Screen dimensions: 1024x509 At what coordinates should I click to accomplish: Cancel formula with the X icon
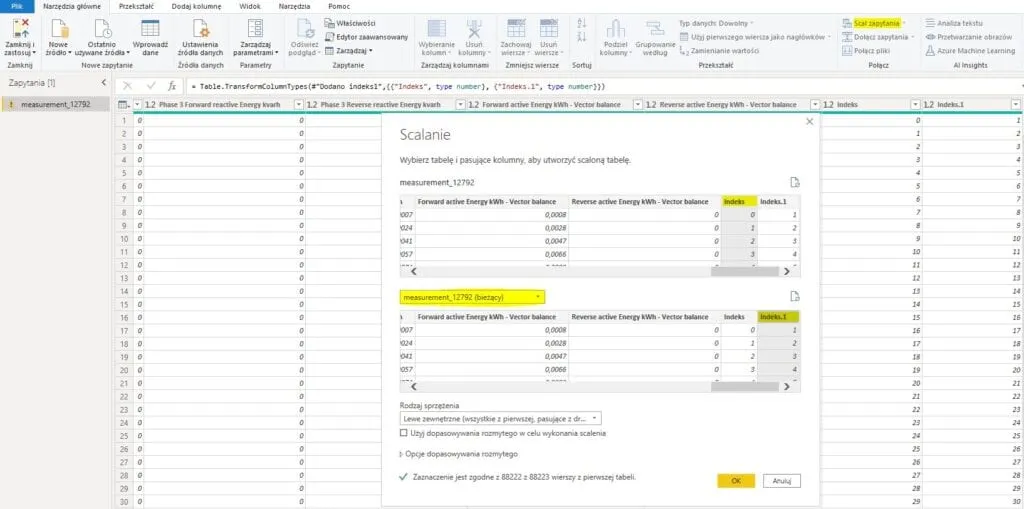[128, 86]
